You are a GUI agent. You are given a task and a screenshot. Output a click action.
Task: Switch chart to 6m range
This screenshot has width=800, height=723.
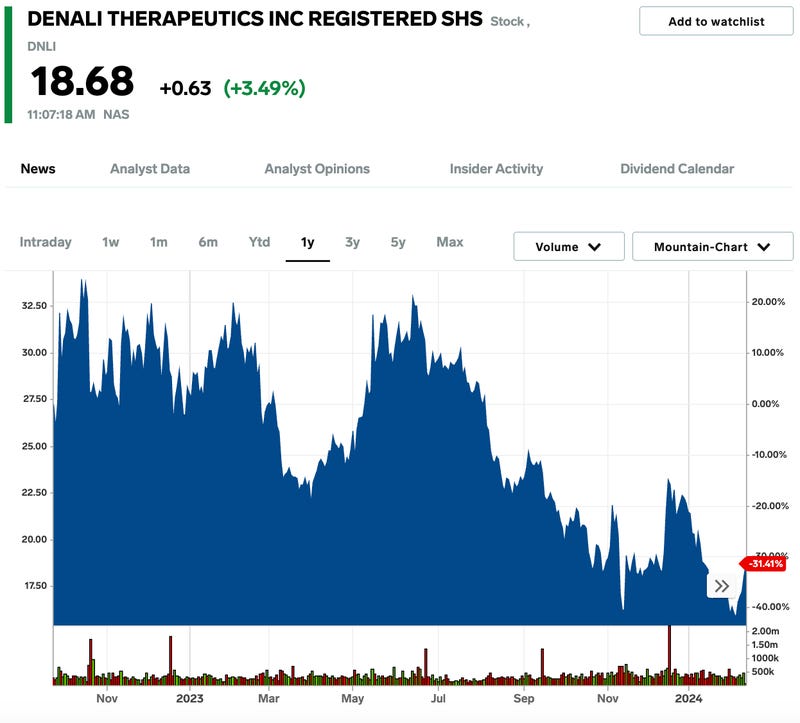tap(208, 242)
